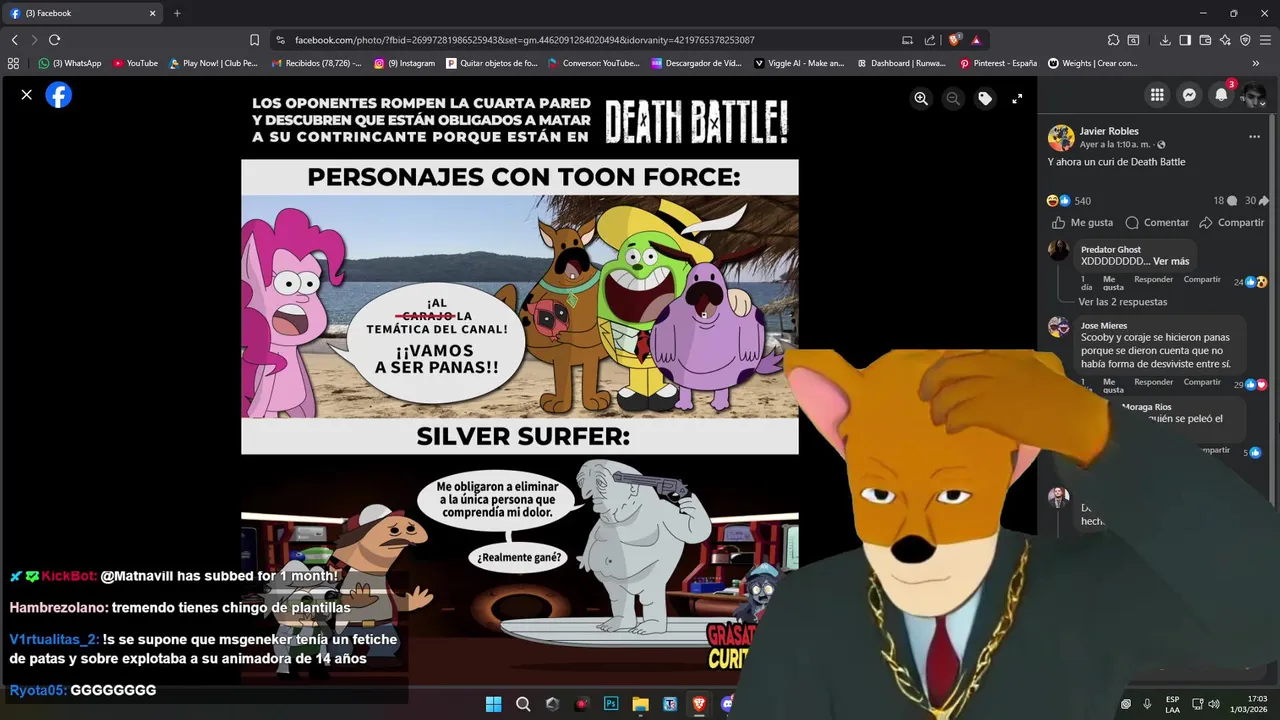Screen dimensions: 1280x720
Task: Open Javier Robles avatar picture
Action: pyautogui.click(x=1060, y=138)
